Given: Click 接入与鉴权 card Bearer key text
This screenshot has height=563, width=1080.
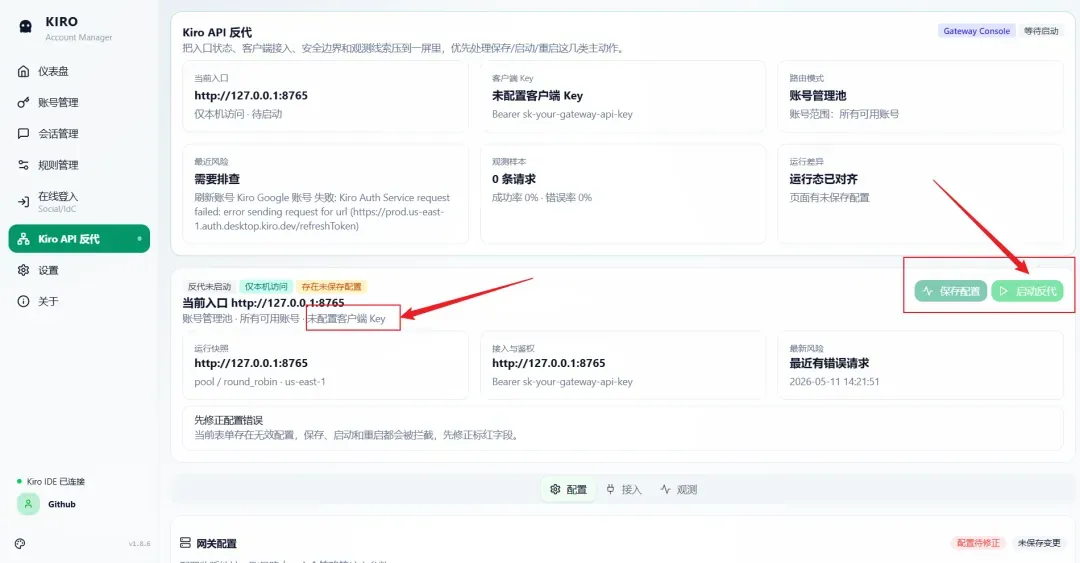Looking at the screenshot, I should click(x=562, y=382).
